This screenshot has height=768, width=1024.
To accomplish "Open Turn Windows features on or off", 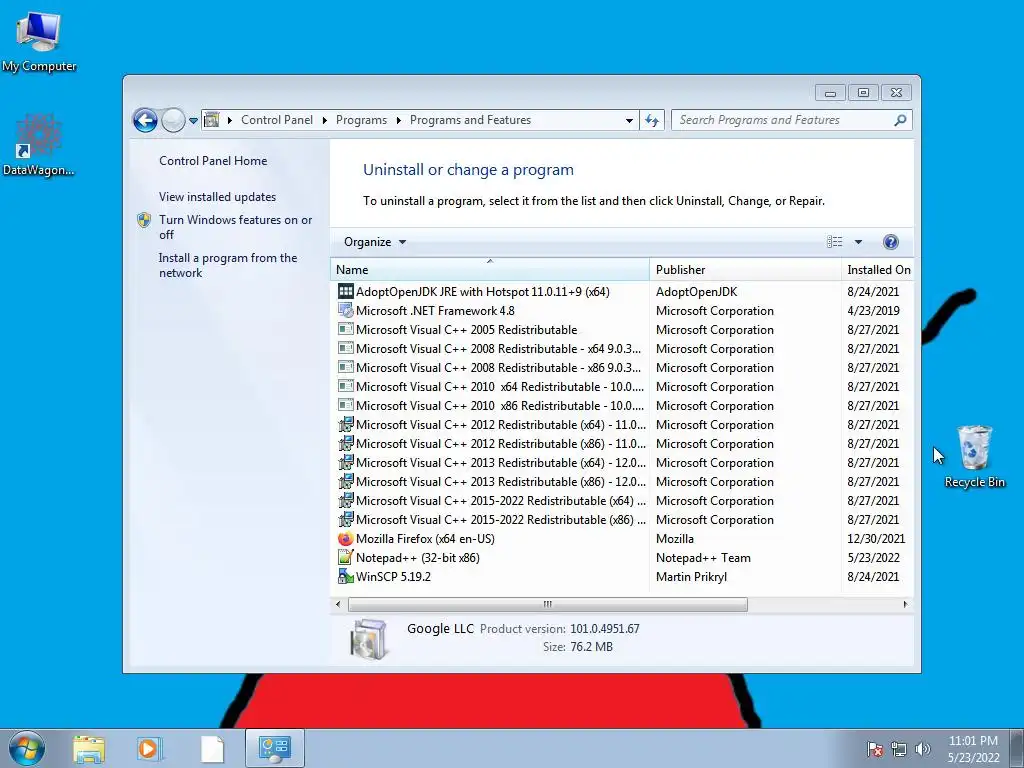I will (x=235, y=227).
